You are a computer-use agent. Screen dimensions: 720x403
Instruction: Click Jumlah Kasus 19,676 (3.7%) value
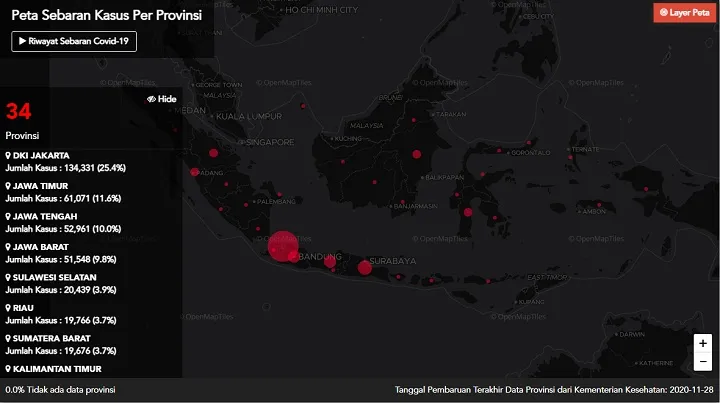[61, 351]
